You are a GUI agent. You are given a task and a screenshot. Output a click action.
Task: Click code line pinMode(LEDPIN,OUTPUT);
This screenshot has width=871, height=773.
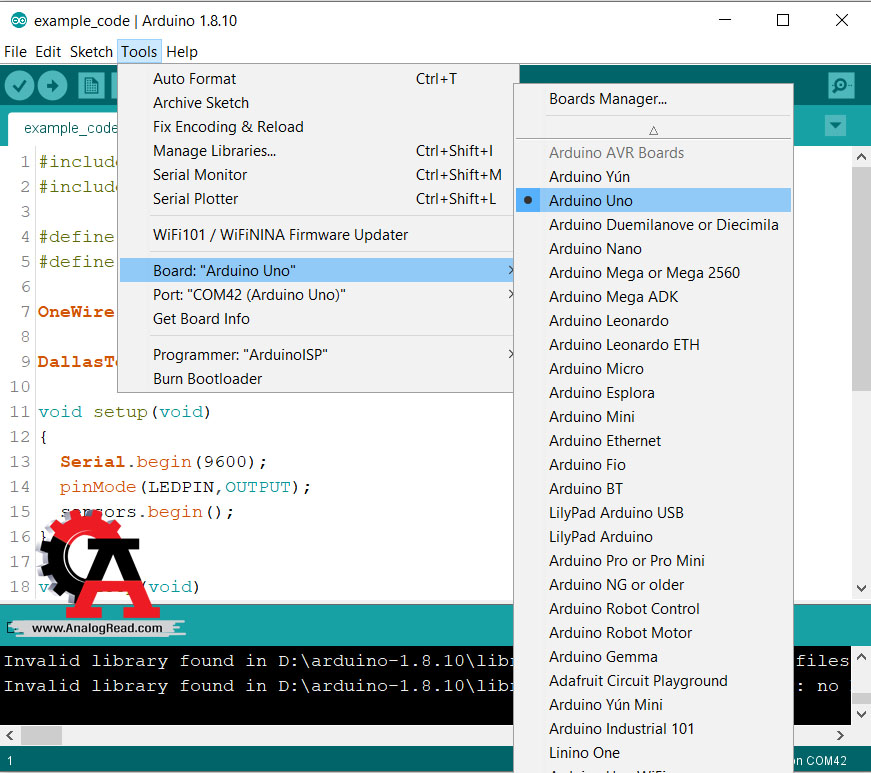(x=185, y=486)
